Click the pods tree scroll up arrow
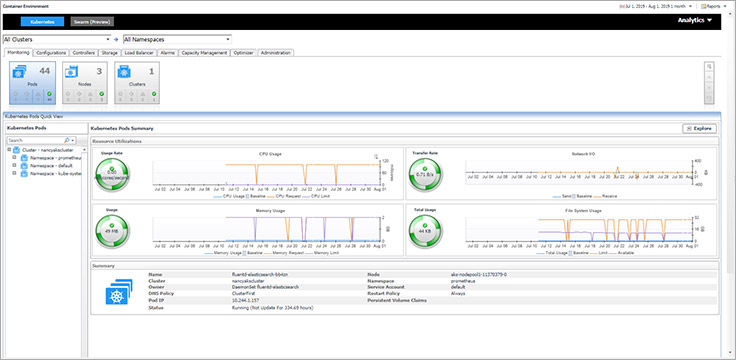The height and width of the screenshot is (360, 736). tap(84, 149)
